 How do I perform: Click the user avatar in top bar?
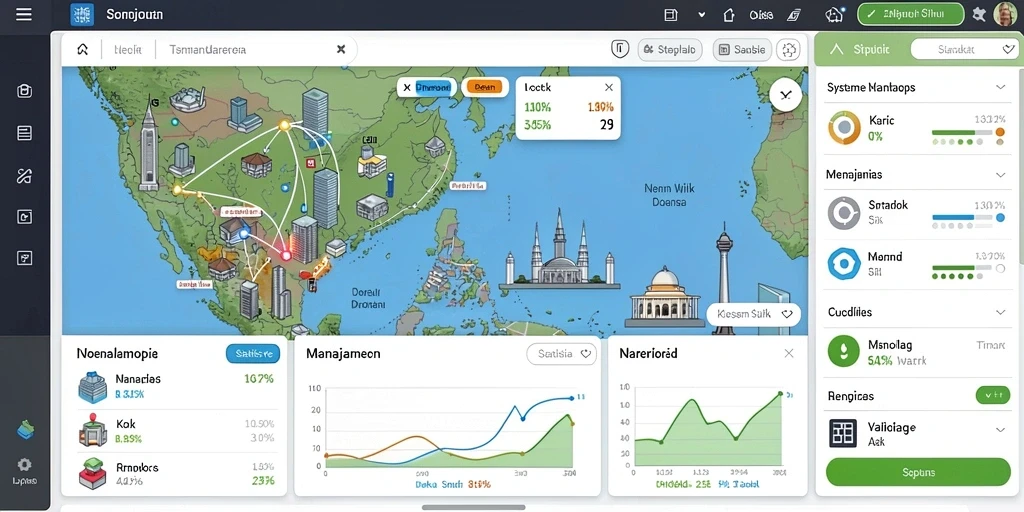tap(1003, 14)
